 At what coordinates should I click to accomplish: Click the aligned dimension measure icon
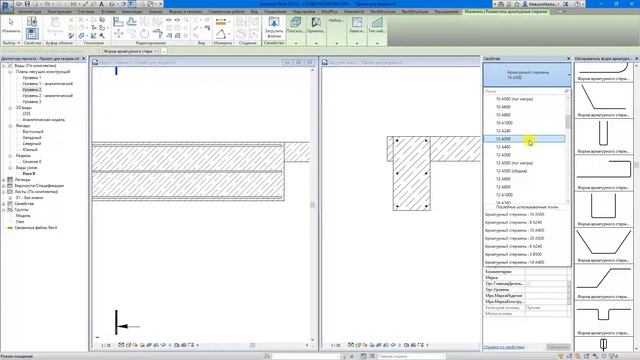221,22
